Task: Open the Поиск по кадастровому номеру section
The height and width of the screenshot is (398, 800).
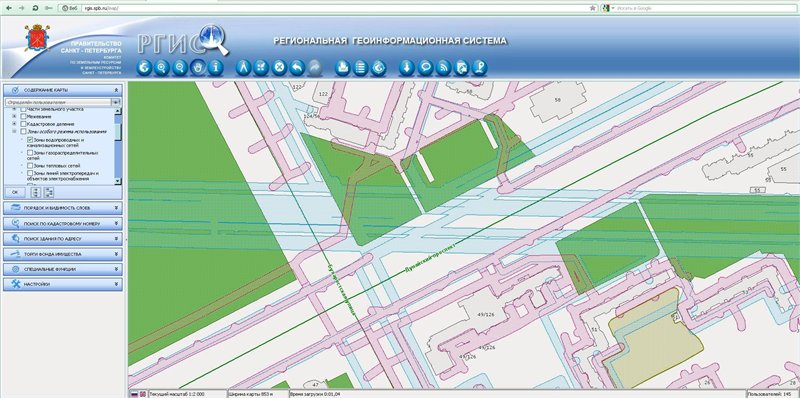Action: (x=63, y=223)
